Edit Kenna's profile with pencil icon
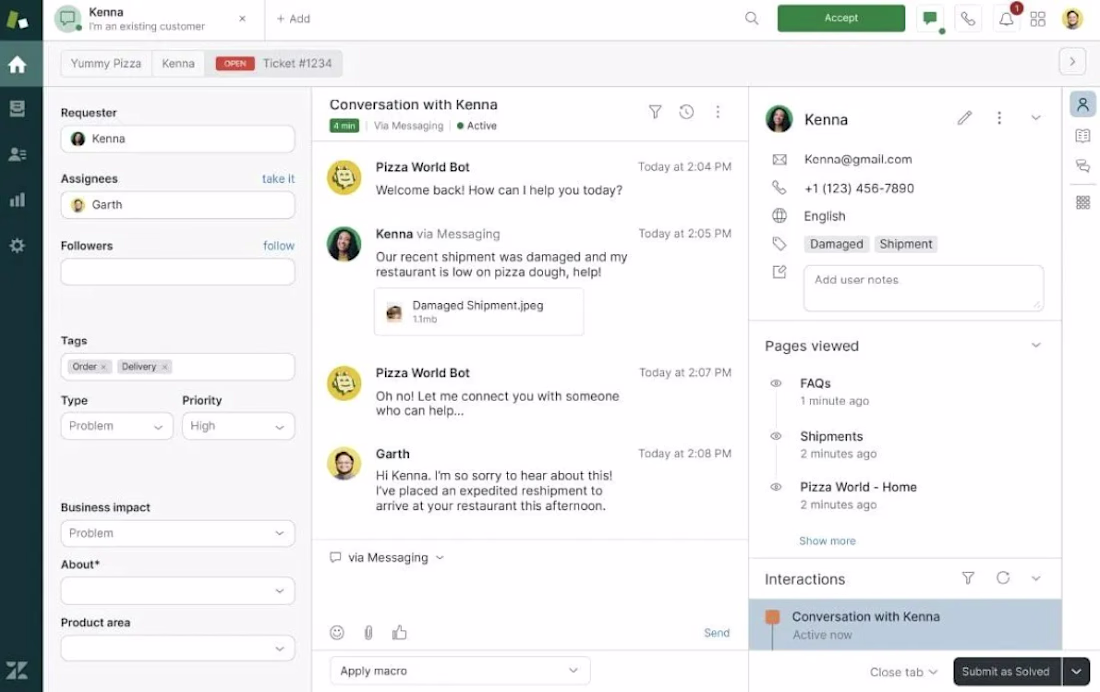This screenshot has width=1100, height=692. [x=965, y=118]
